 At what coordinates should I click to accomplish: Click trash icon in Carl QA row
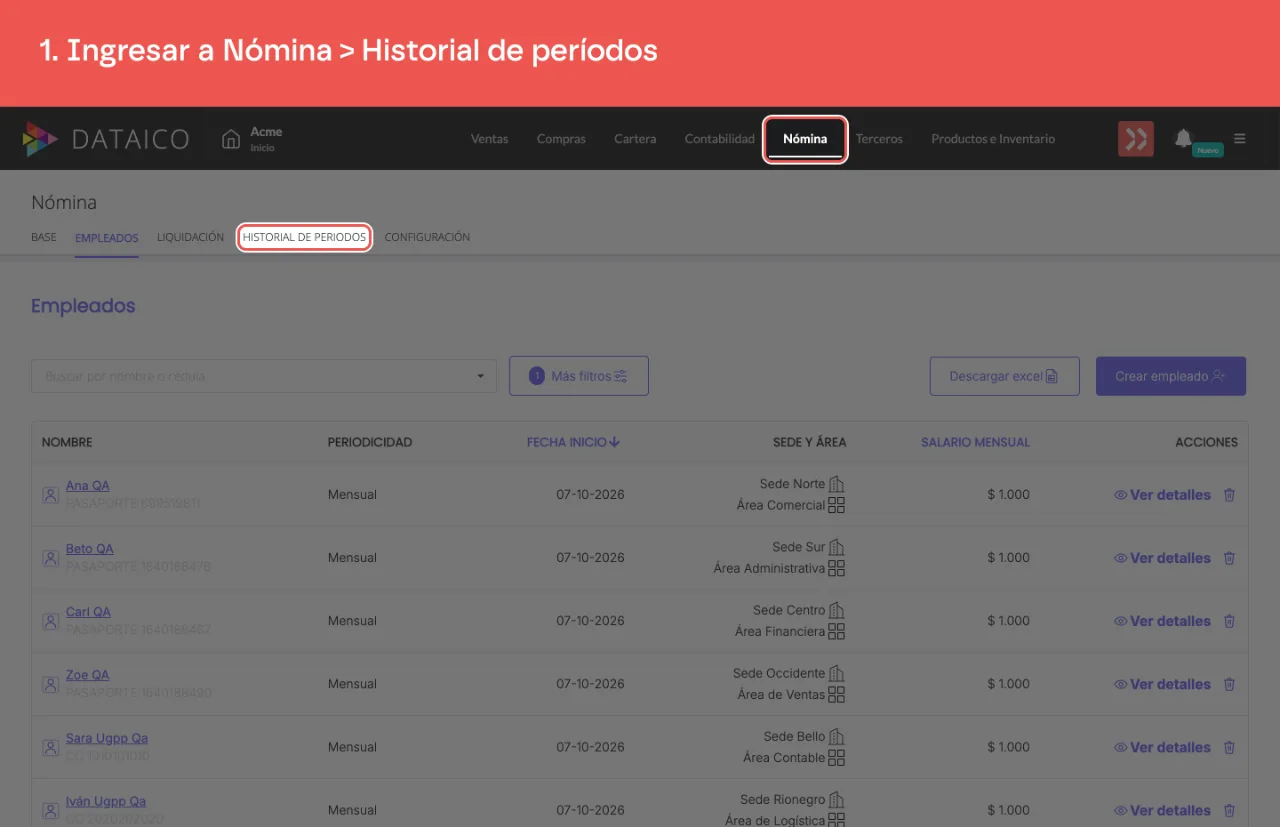(1230, 621)
